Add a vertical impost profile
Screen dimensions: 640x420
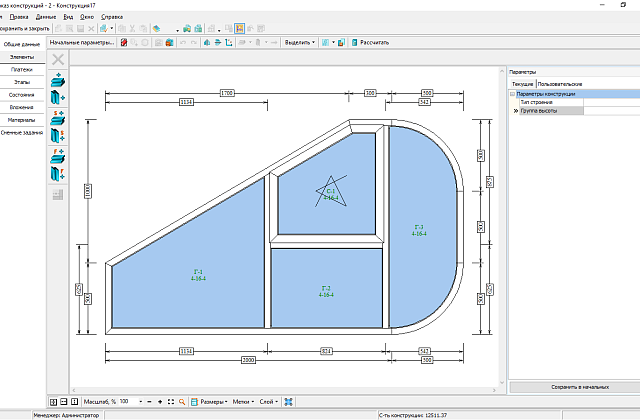click(58, 98)
